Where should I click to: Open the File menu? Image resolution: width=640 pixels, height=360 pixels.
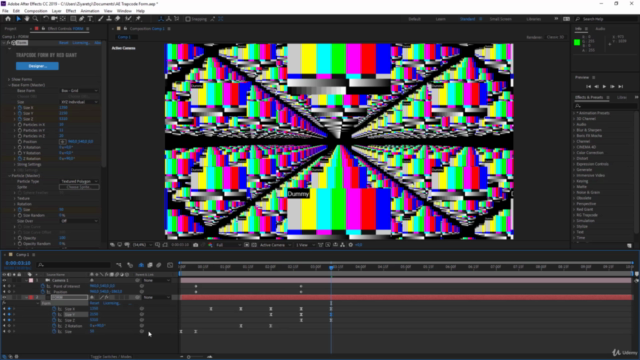coord(5,11)
